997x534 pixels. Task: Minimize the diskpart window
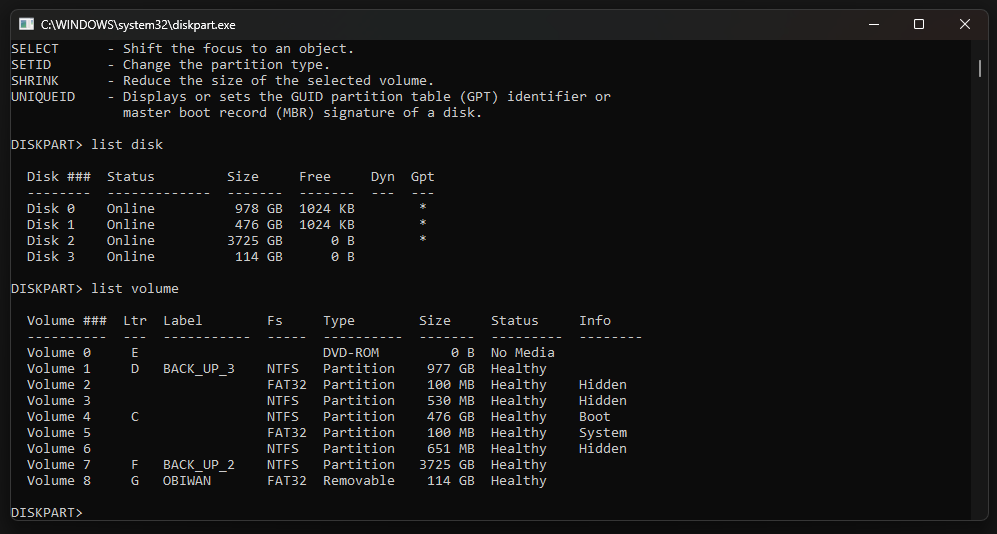tap(874, 24)
